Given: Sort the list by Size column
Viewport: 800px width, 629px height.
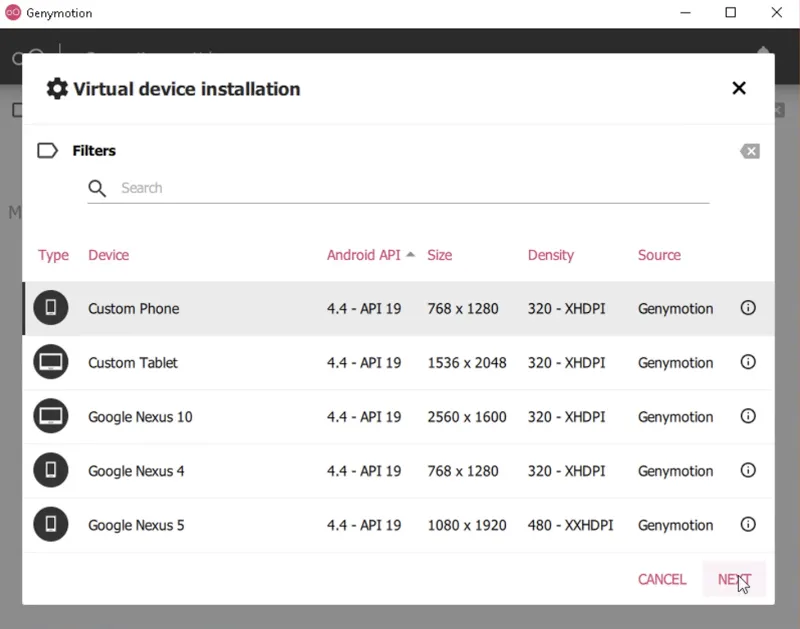Looking at the screenshot, I should (439, 255).
